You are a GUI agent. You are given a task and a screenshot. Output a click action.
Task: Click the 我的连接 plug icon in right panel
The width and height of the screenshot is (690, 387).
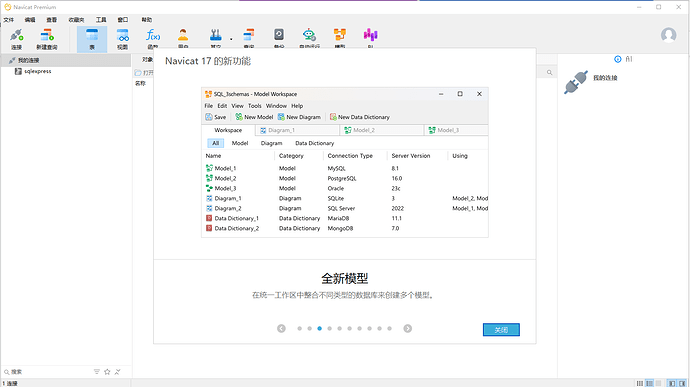576,82
